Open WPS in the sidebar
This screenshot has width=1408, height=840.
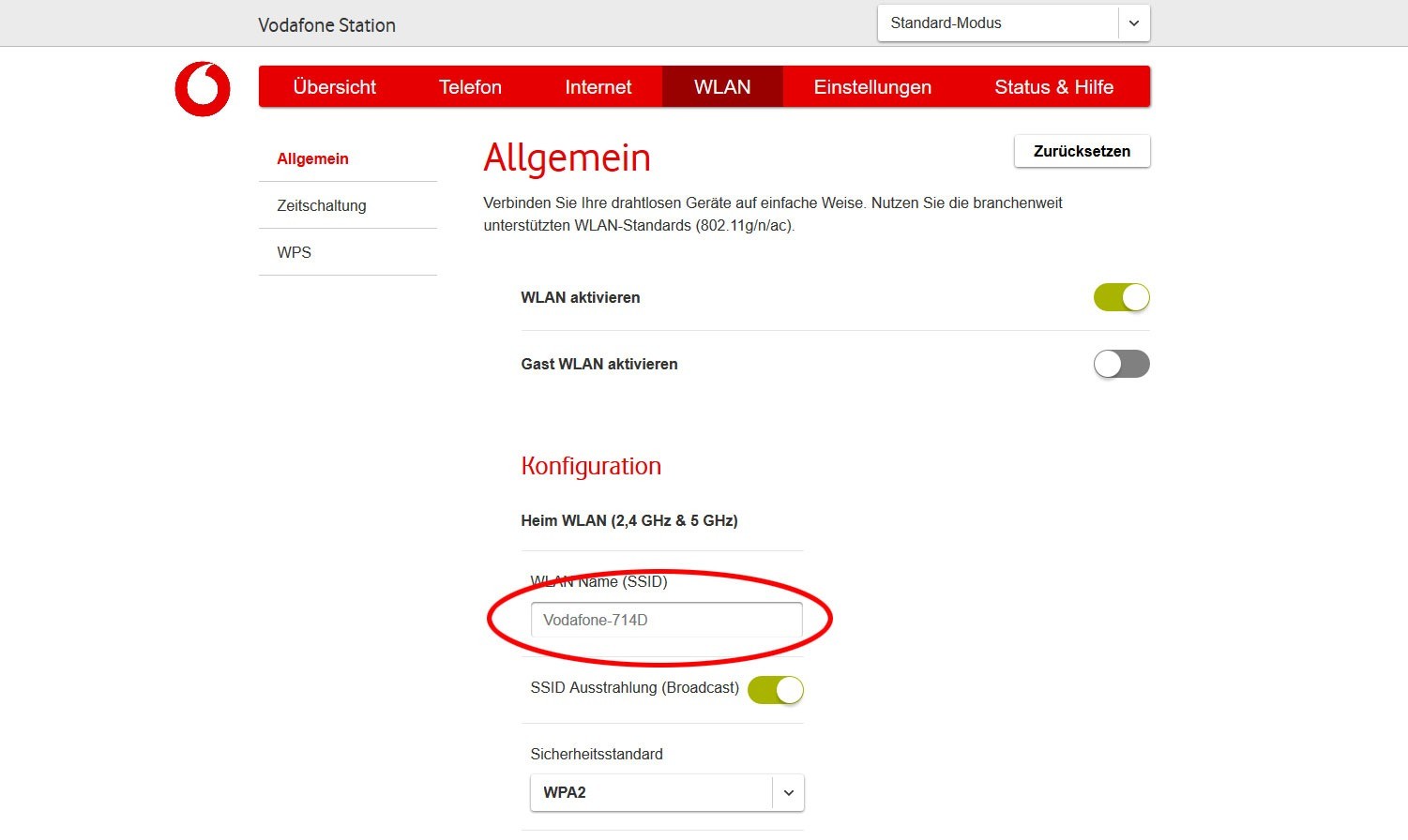pyautogui.click(x=294, y=252)
